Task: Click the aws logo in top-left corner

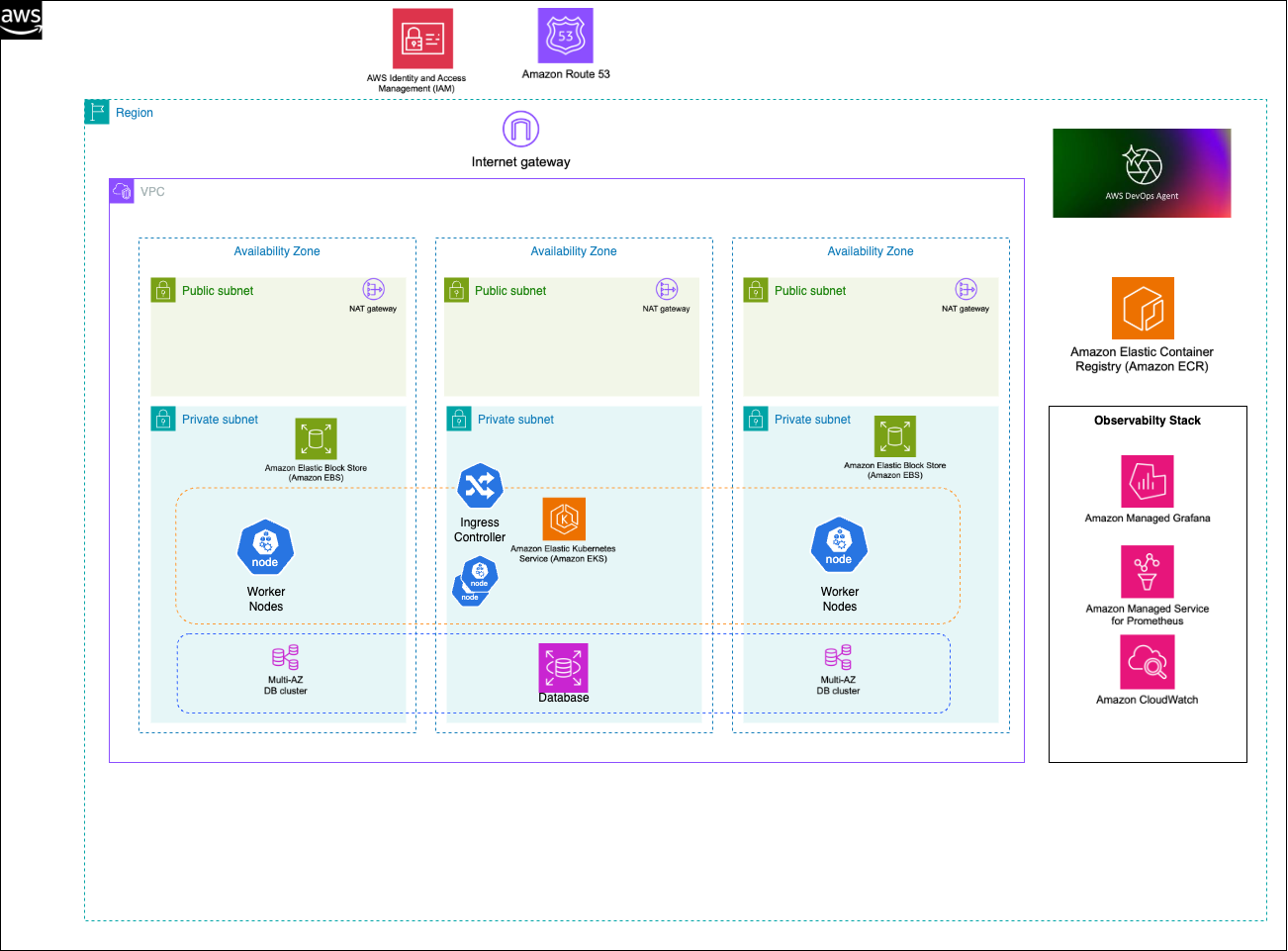Action: point(21,21)
